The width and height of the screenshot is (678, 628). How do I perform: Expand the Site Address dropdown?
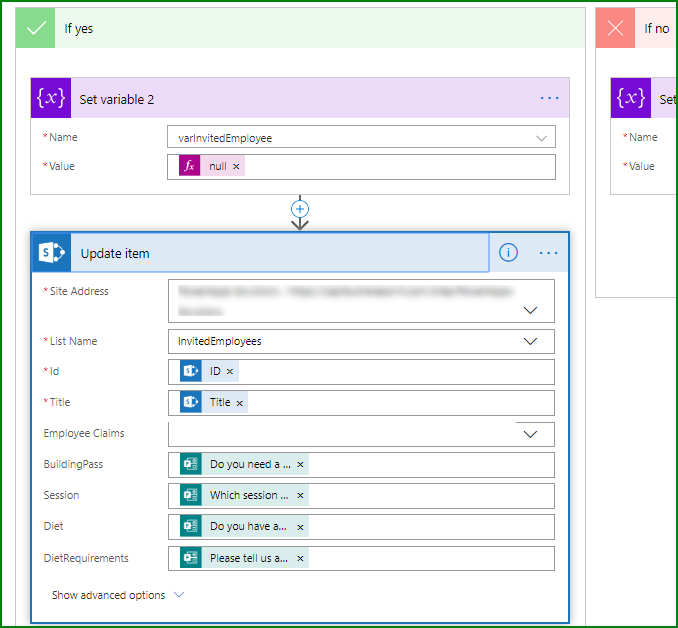[530, 311]
